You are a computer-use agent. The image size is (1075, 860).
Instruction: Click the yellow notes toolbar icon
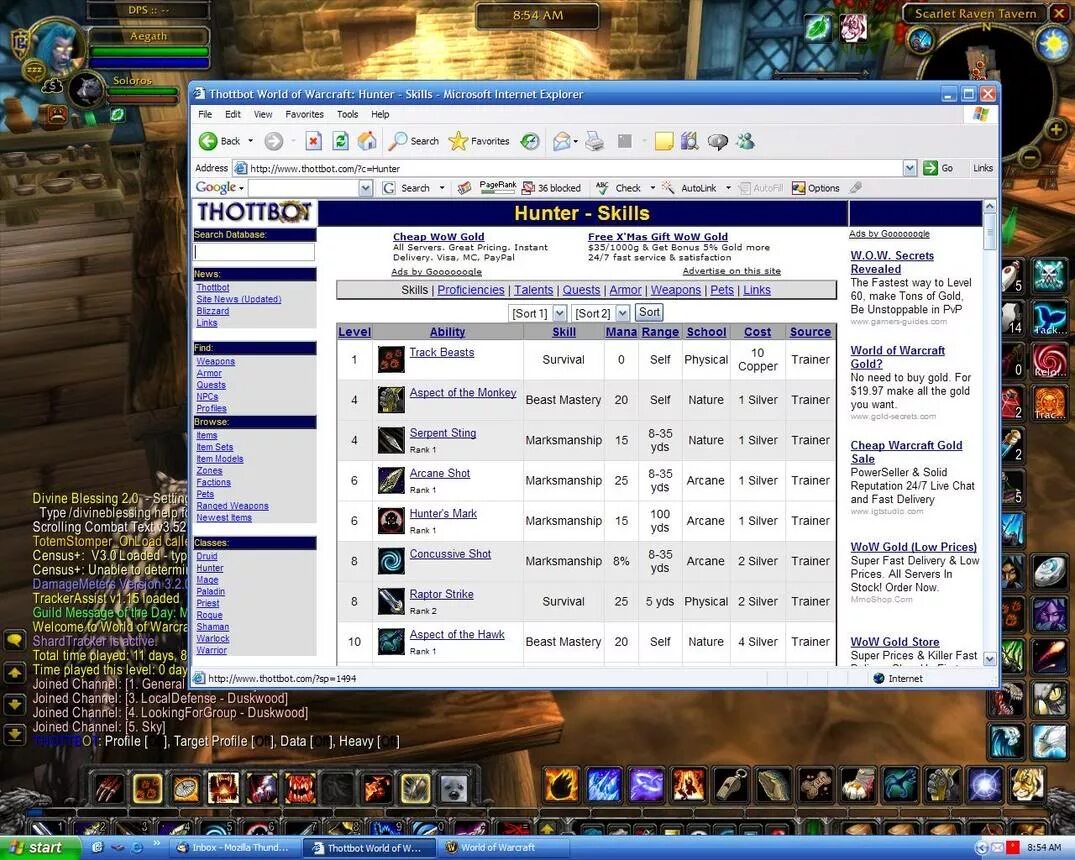[x=664, y=141]
